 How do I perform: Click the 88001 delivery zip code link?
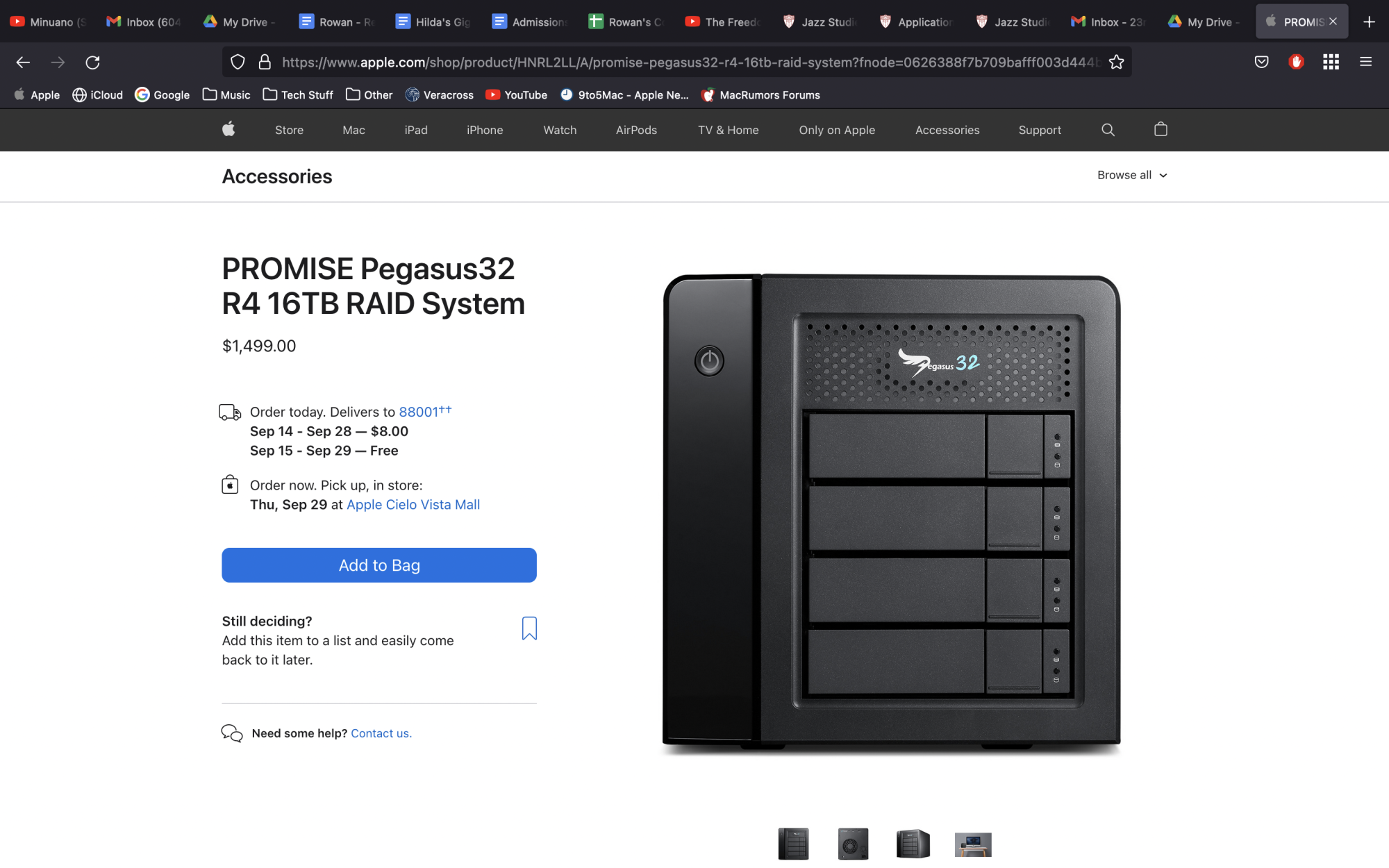click(x=419, y=412)
